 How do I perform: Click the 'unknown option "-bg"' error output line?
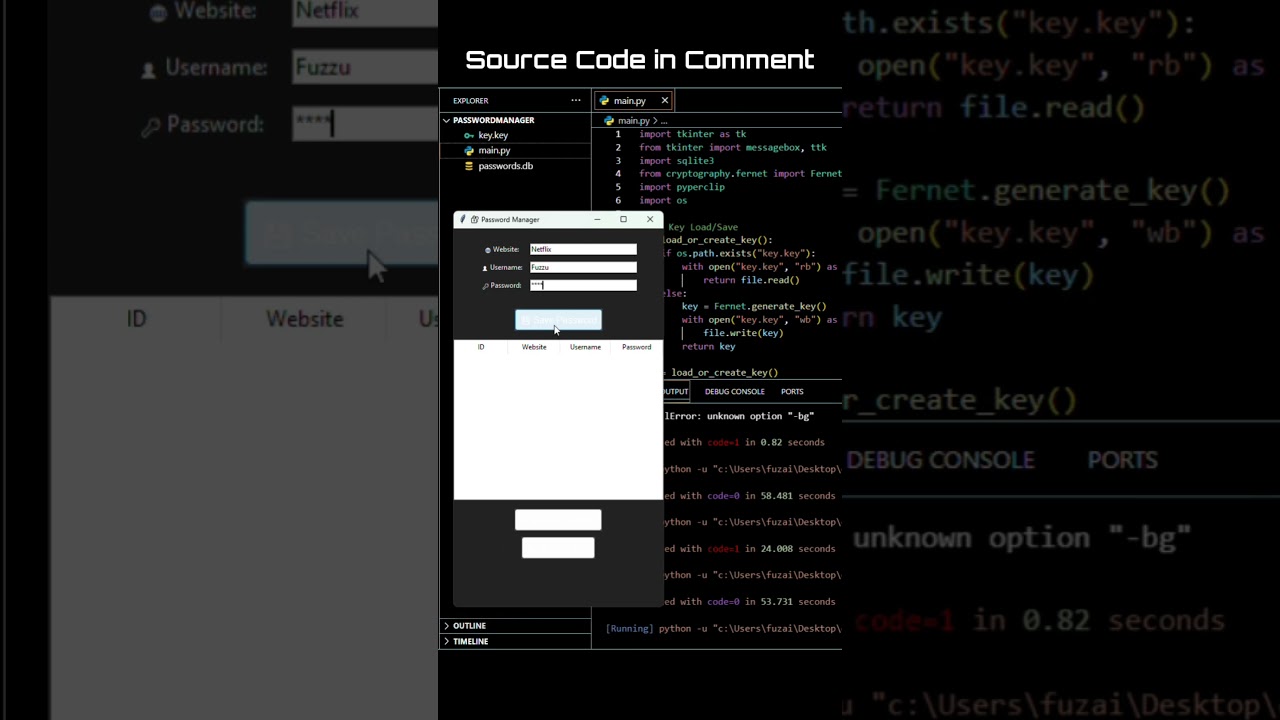pos(739,415)
